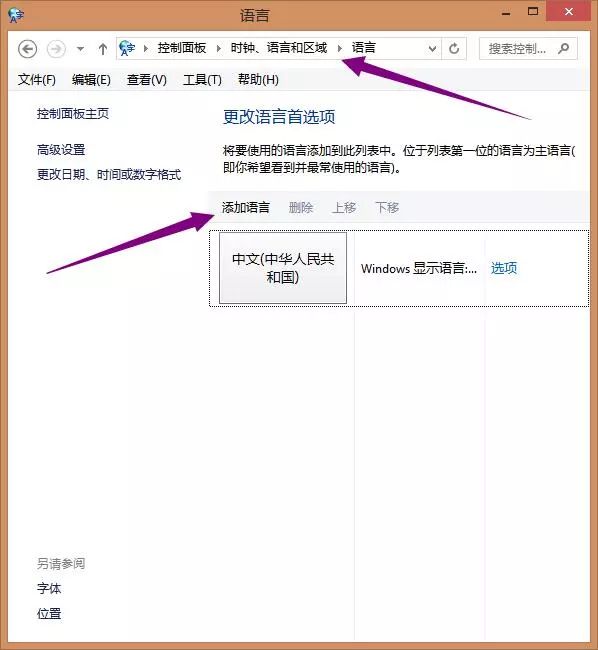Click the search magnifier icon
Screen dimensions: 598x650
(563, 49)
